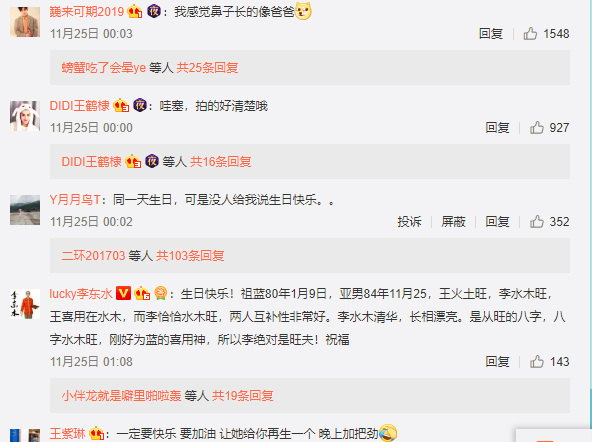The width and height of the screenshot is (592, 442).
Task: Reply to 臻来可期2019's comment via 回复
Action: (x=491, y=34)
